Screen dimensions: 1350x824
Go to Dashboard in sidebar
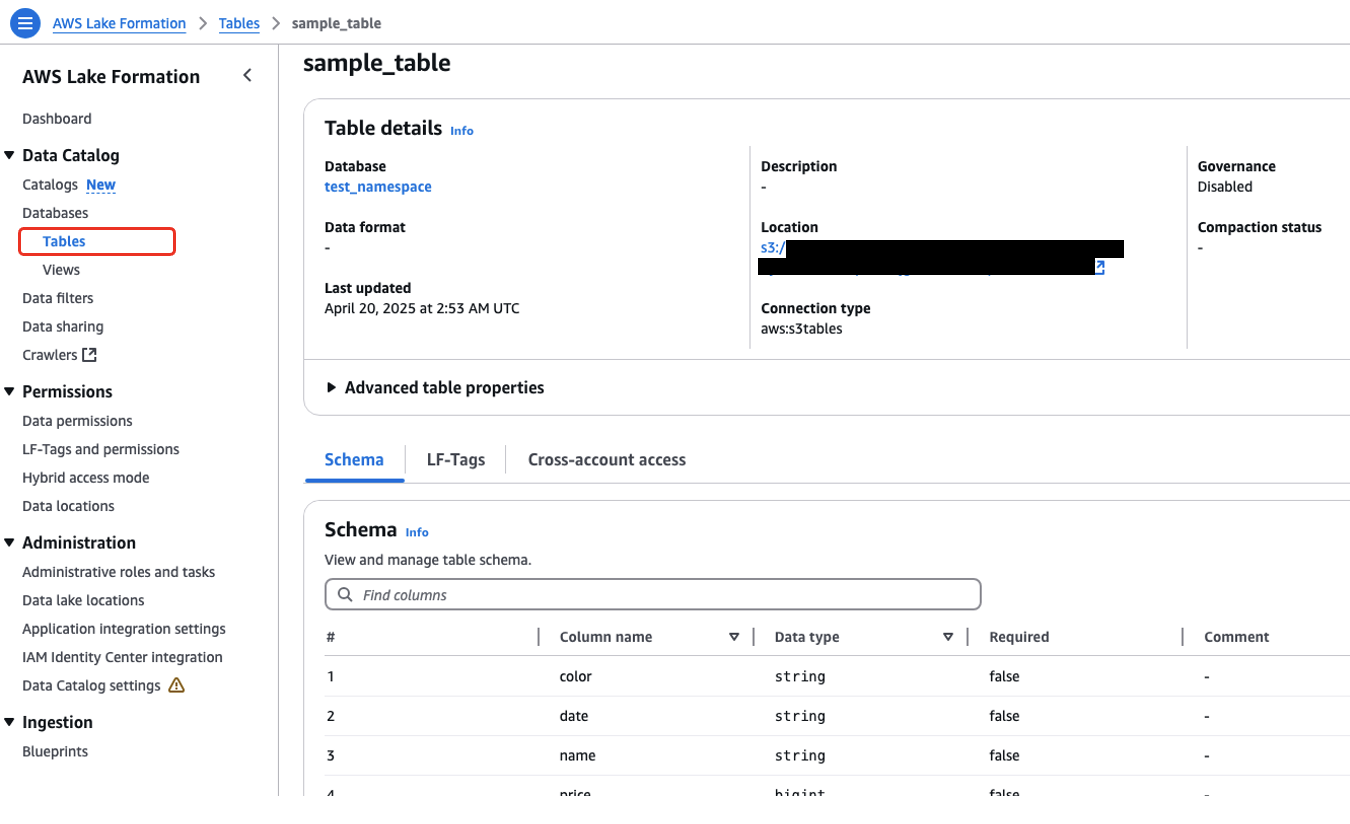coord(57,118)
